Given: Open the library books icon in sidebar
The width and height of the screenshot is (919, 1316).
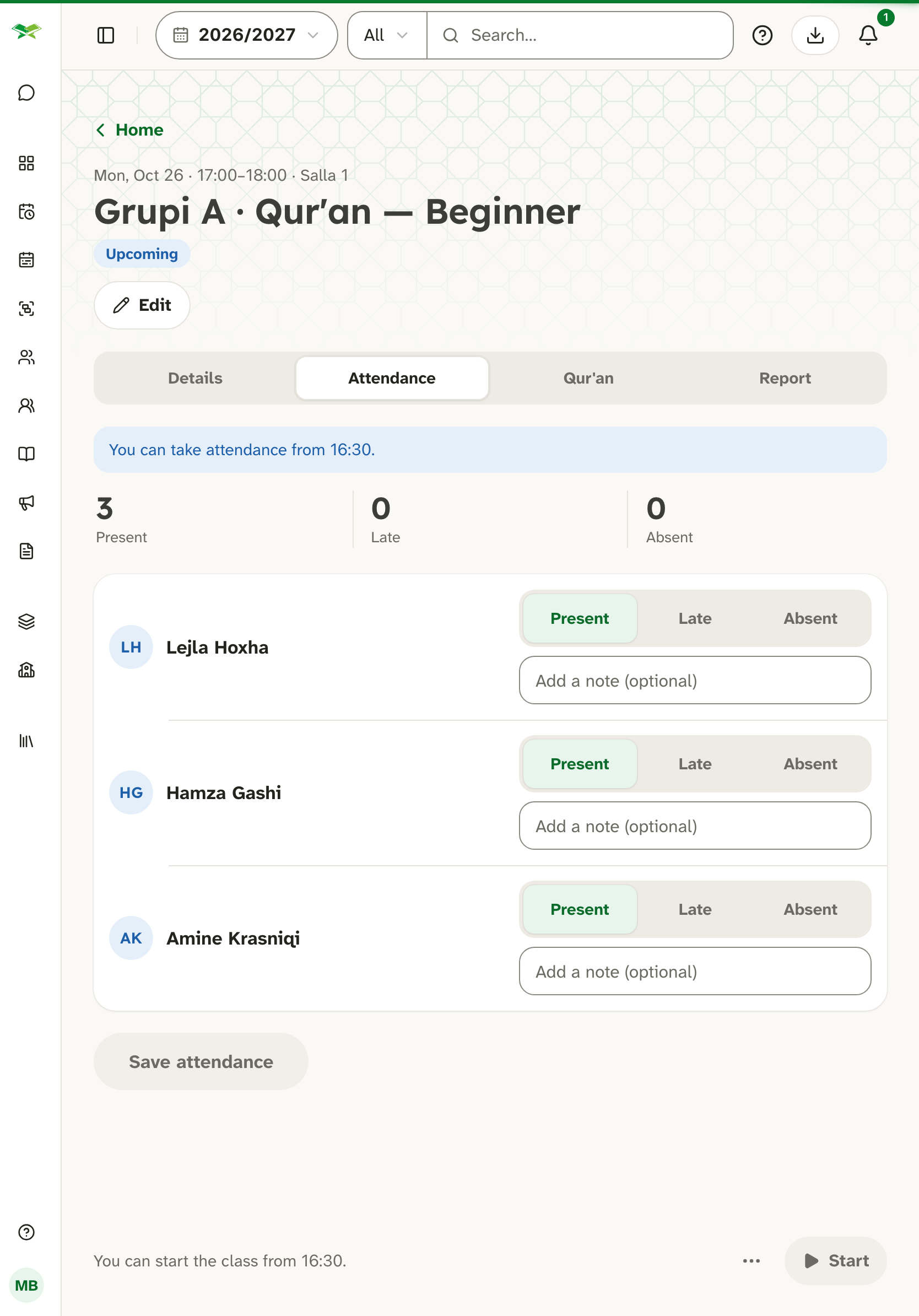Looking at the screenshot, I should (26, 741).
